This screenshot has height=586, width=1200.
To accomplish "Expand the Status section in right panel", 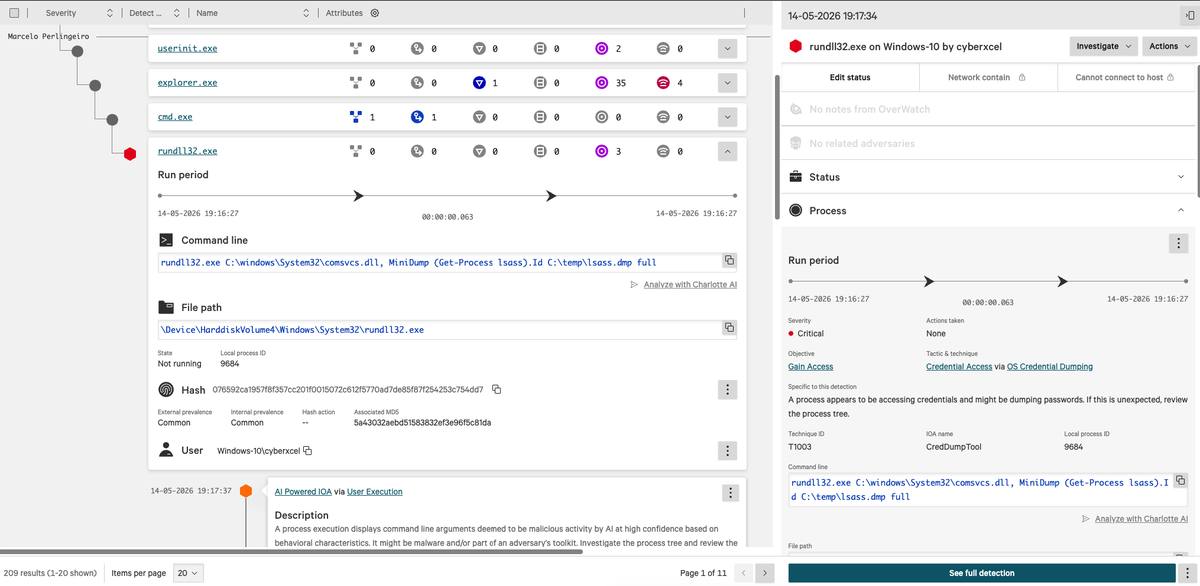I will (1181, 177).
